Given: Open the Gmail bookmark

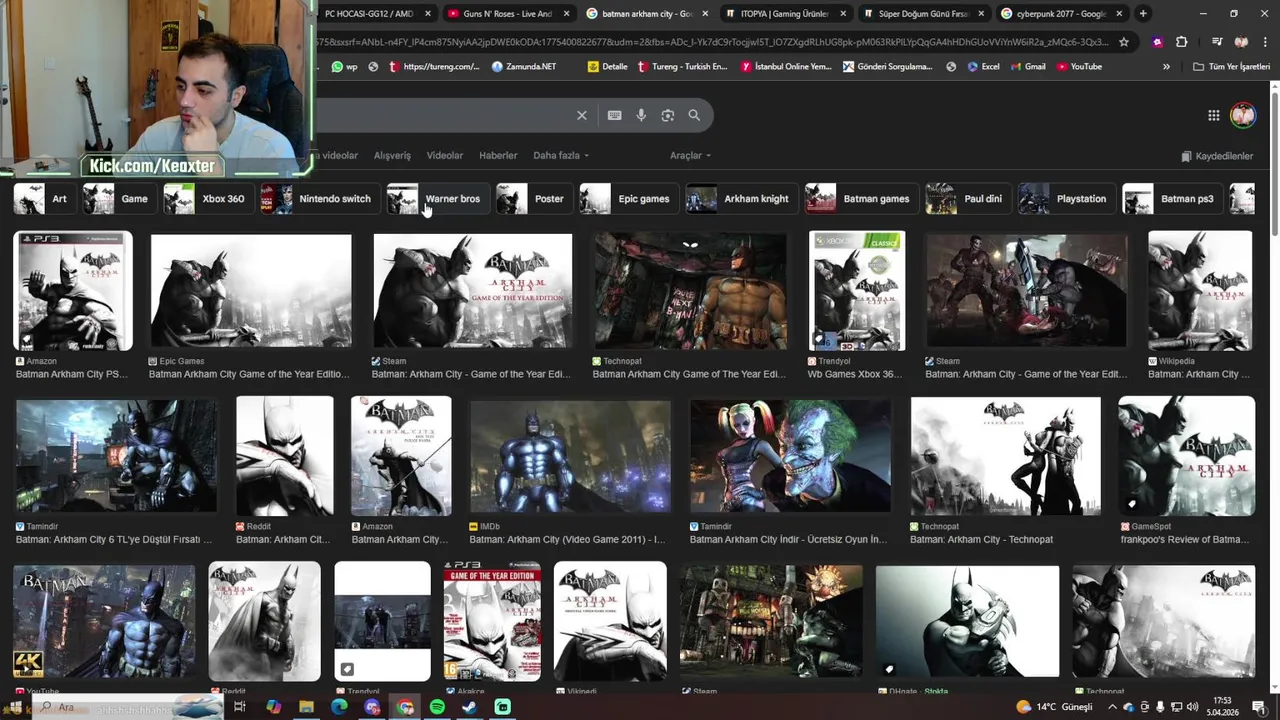Looking at the screenshot, I should point(1027,66).
